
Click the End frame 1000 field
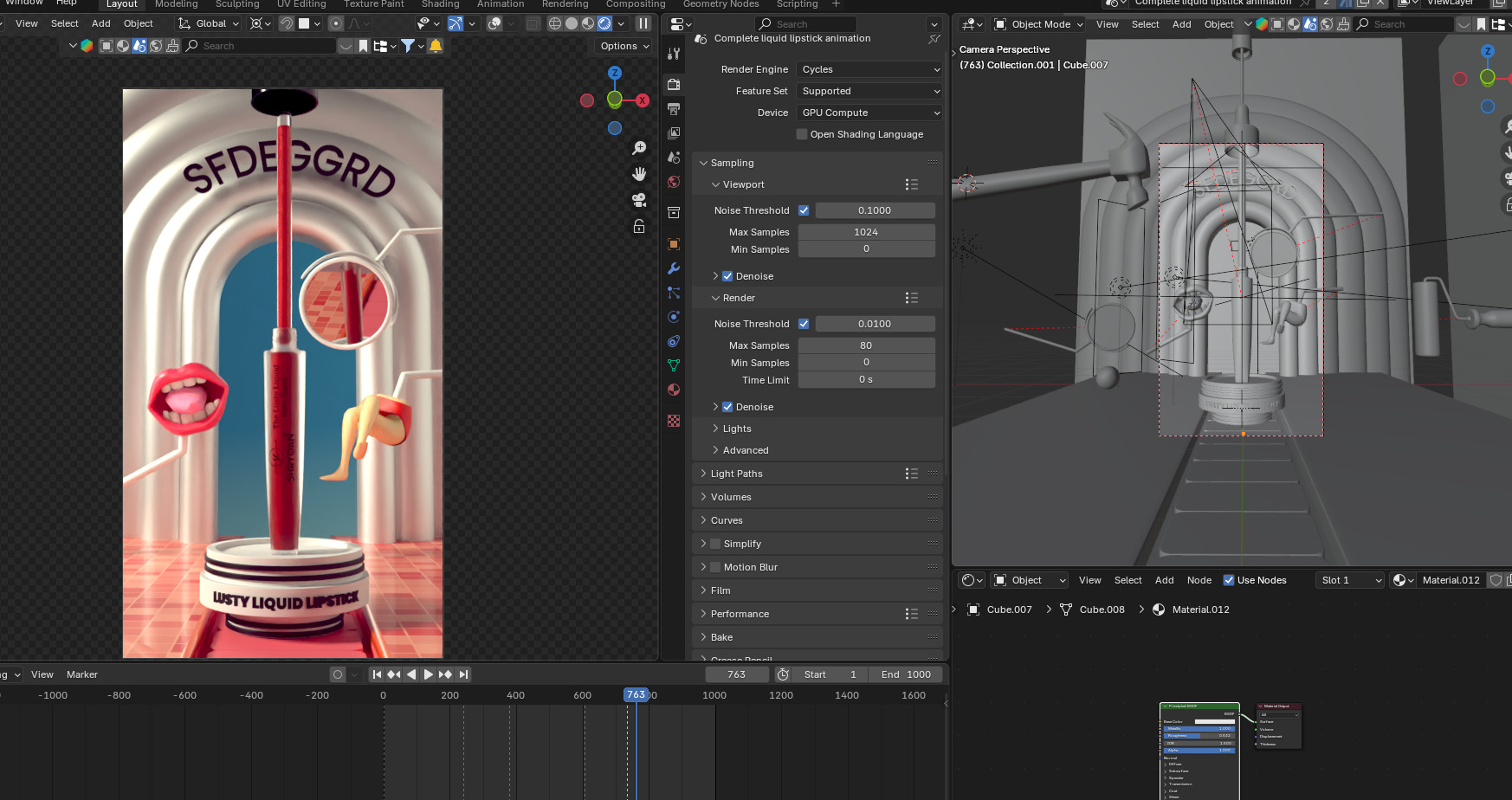[x=907, y=674]
